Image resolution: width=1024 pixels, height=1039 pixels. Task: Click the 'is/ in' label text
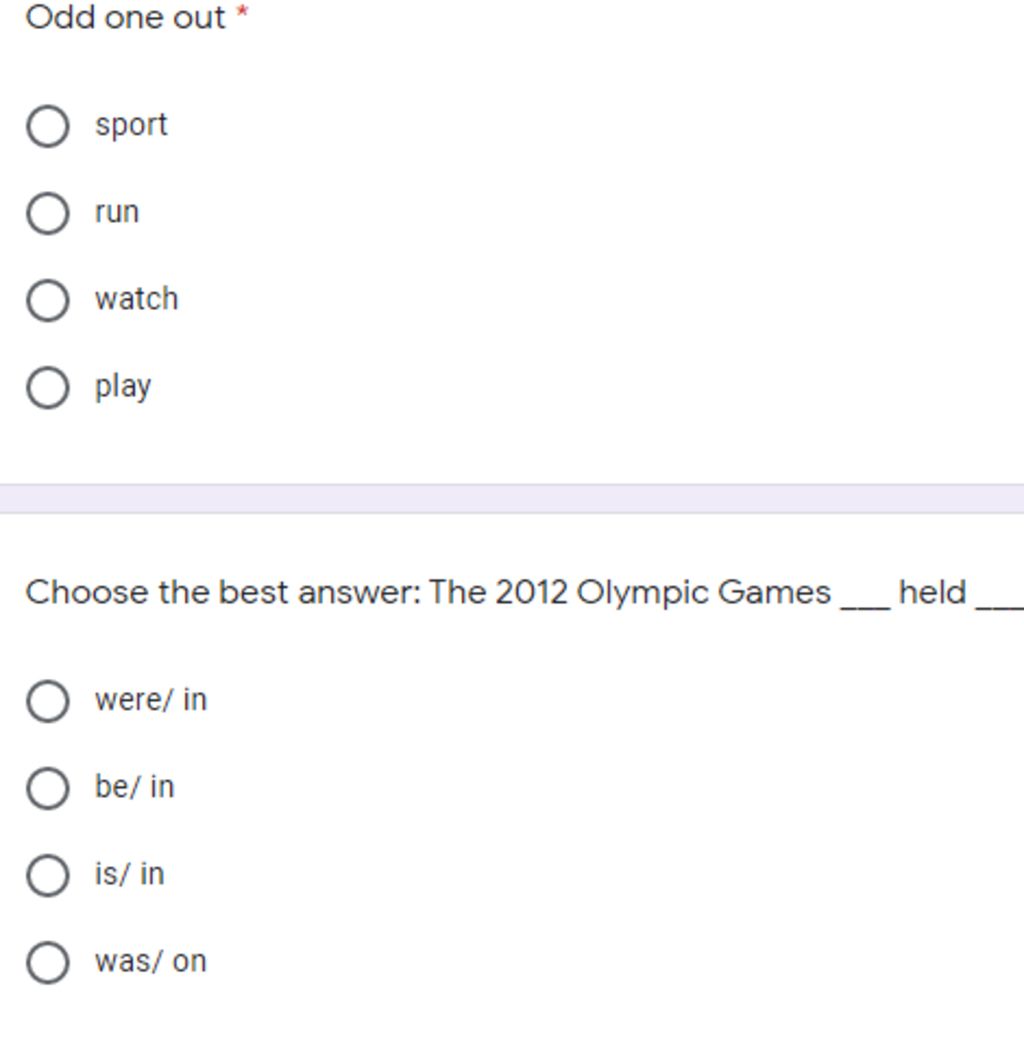(x=129, y=874)
